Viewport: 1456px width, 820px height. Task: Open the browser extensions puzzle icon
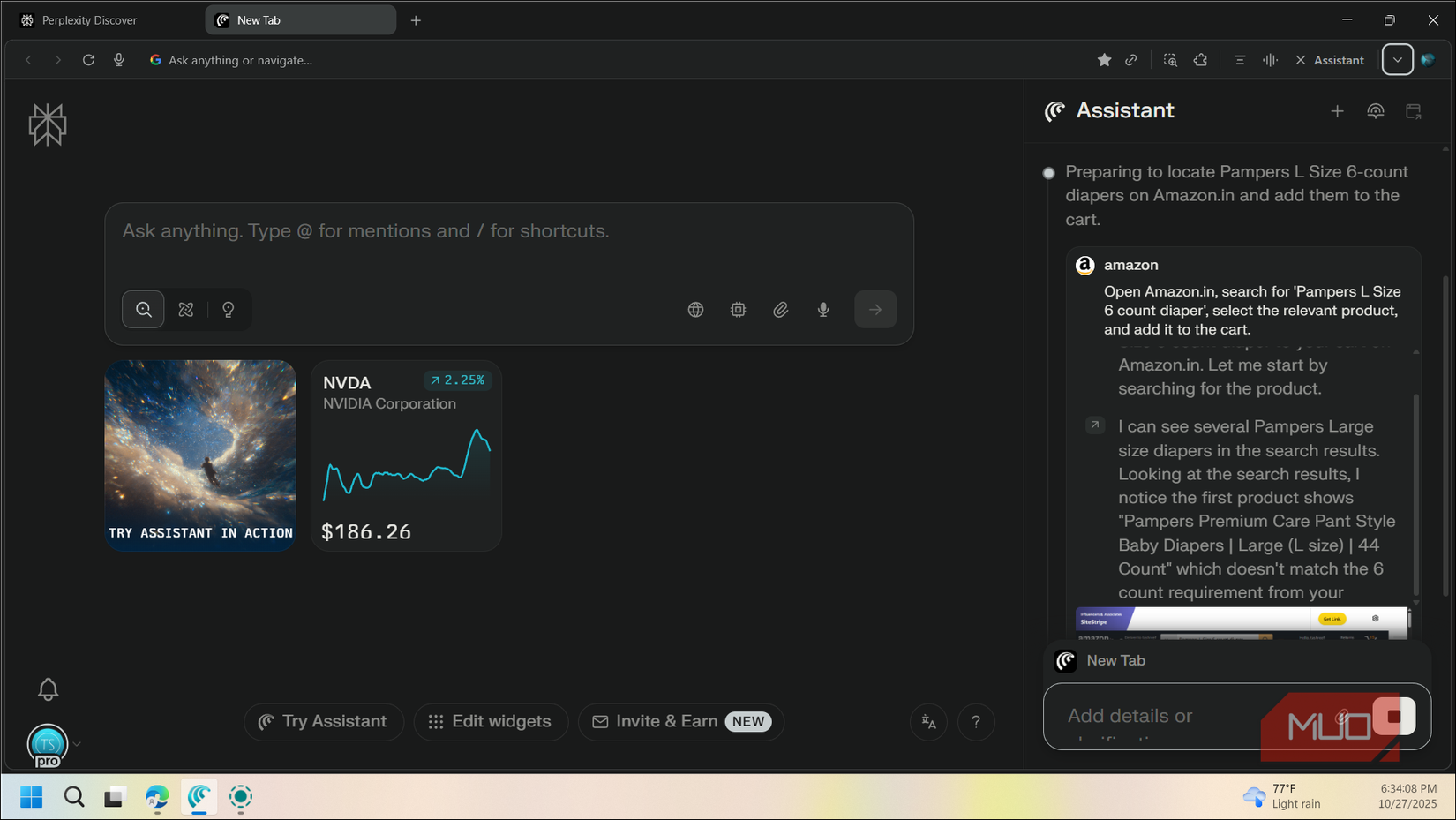point(1200,60)
